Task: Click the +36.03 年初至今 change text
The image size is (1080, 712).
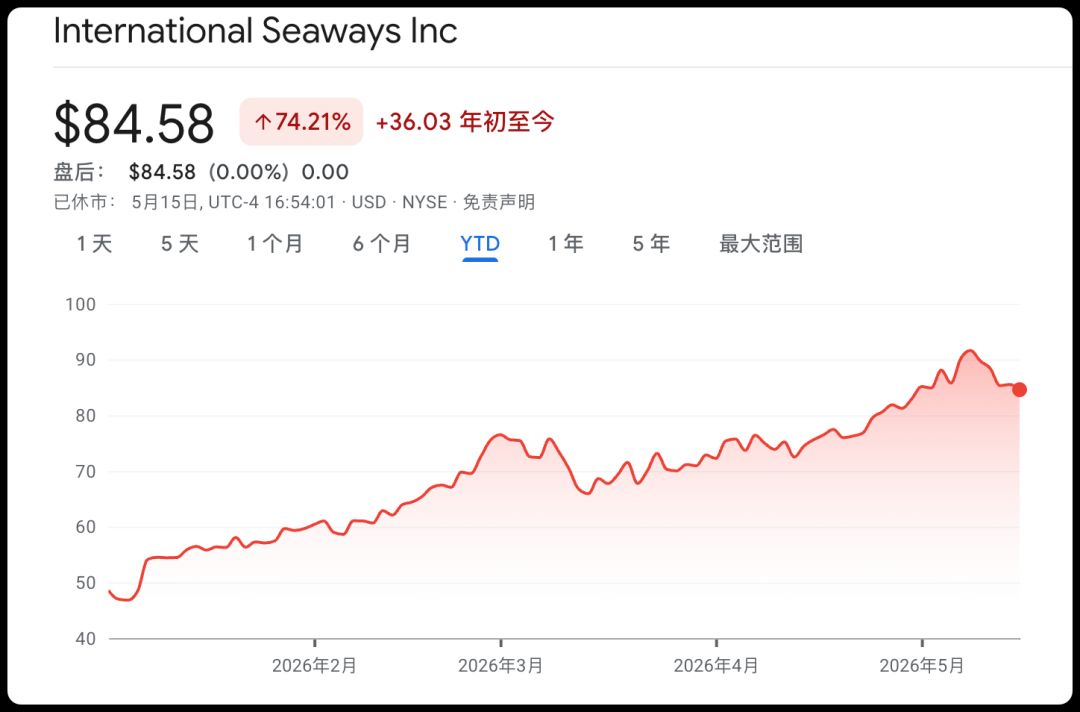Action: tap(465, 122)
